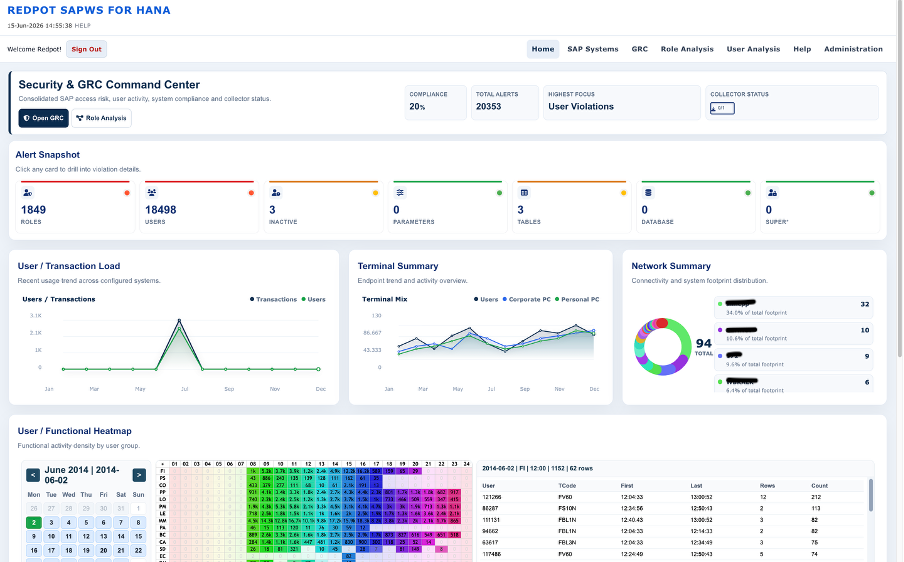Screen dimensions: 904x562
Task: Click the Roles alert card user icon
Action: pos(28,193)
